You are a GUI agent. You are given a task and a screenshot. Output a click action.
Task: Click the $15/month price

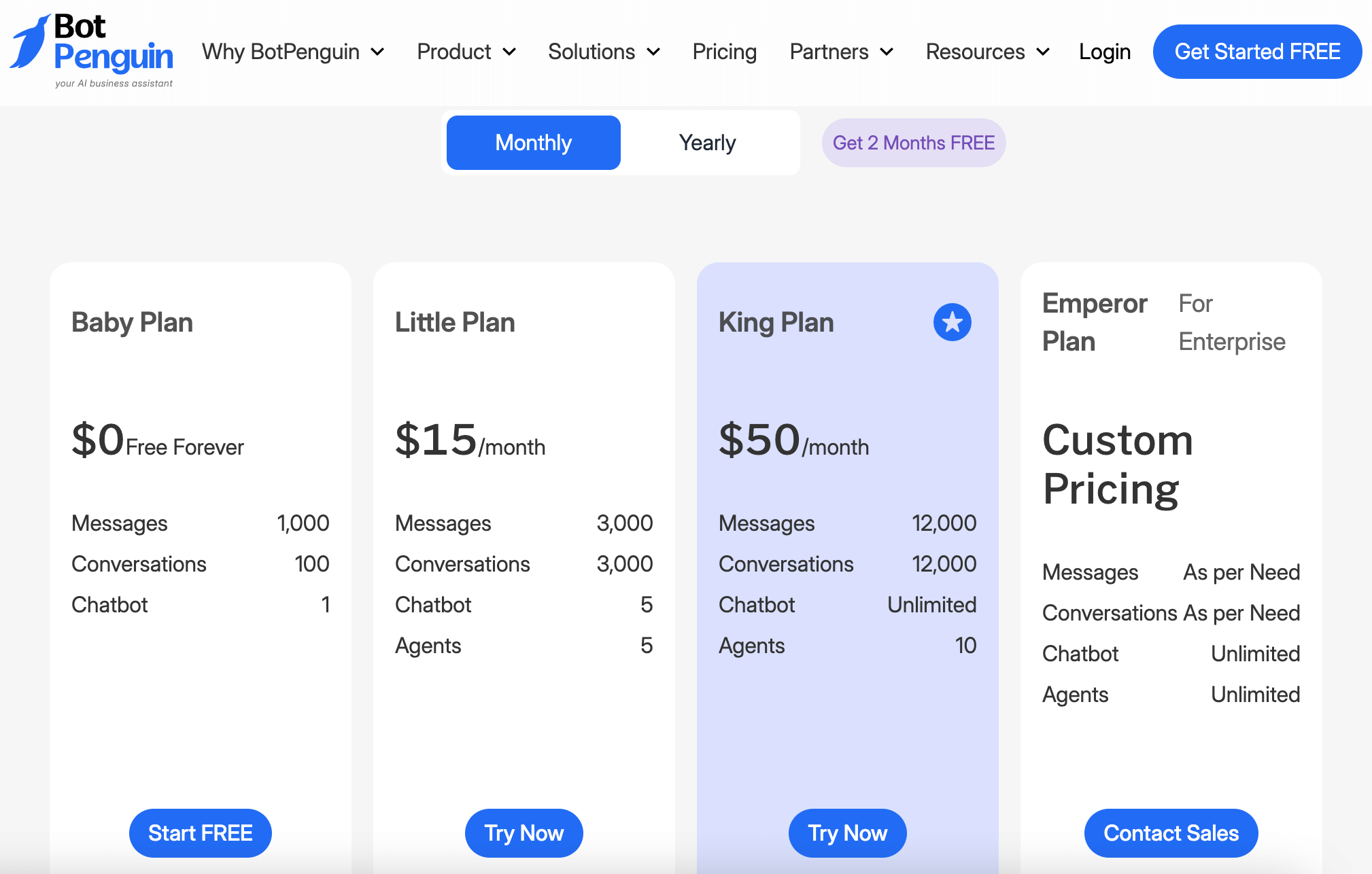pos(470,440)
